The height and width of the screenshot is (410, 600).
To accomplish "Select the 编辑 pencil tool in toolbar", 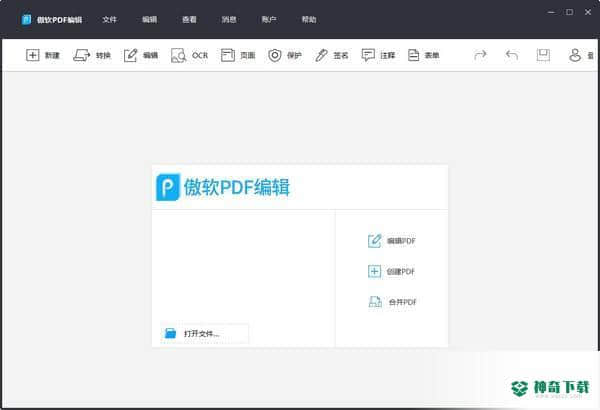I will pos(141,56).
